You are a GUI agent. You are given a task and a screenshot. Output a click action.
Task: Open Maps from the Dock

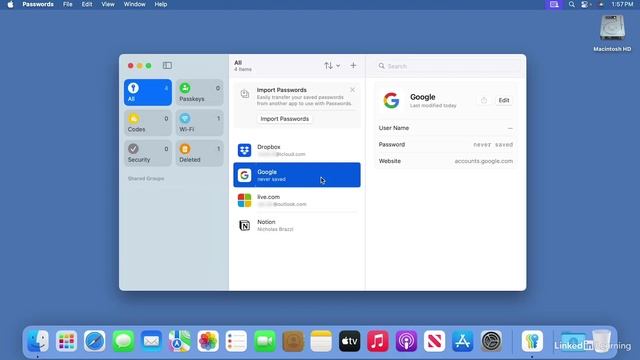click(180, 341)
